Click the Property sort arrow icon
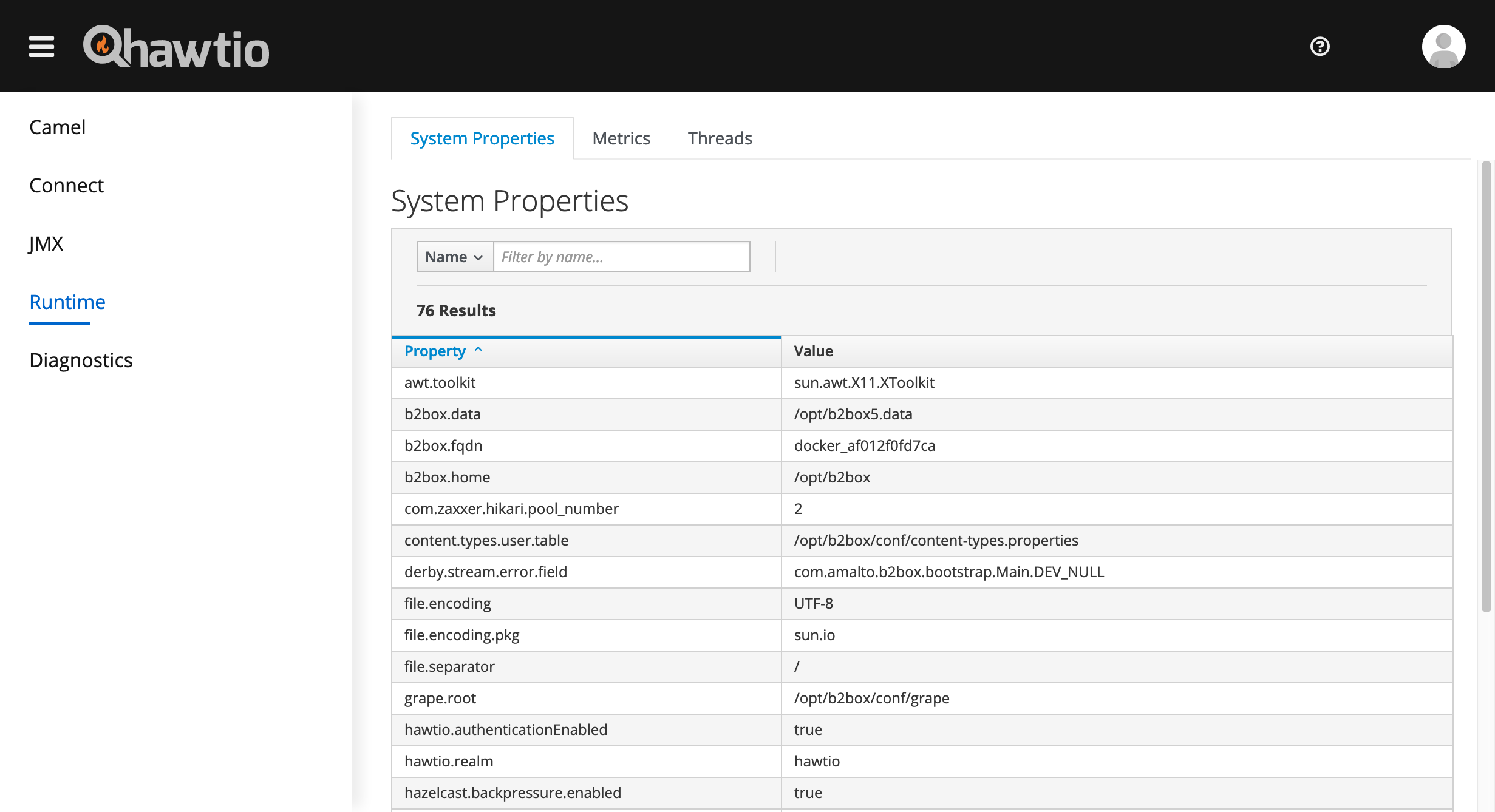1495x812 pixels. pyautogui.click(x=478, y=350)
